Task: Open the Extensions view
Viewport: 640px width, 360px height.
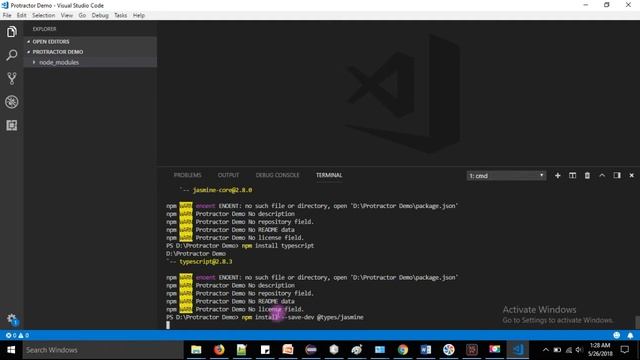Action: (x=11, y=125)
